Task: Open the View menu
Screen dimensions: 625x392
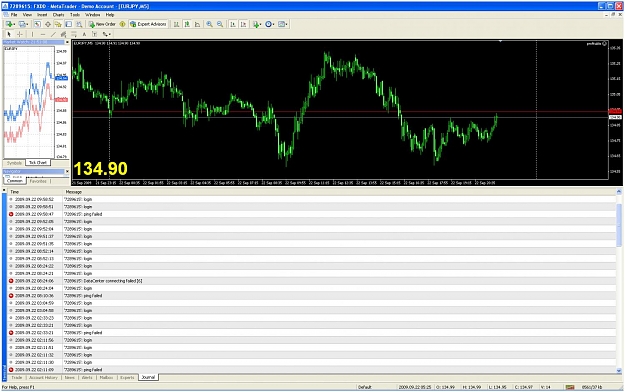Action: coord(27,15)
